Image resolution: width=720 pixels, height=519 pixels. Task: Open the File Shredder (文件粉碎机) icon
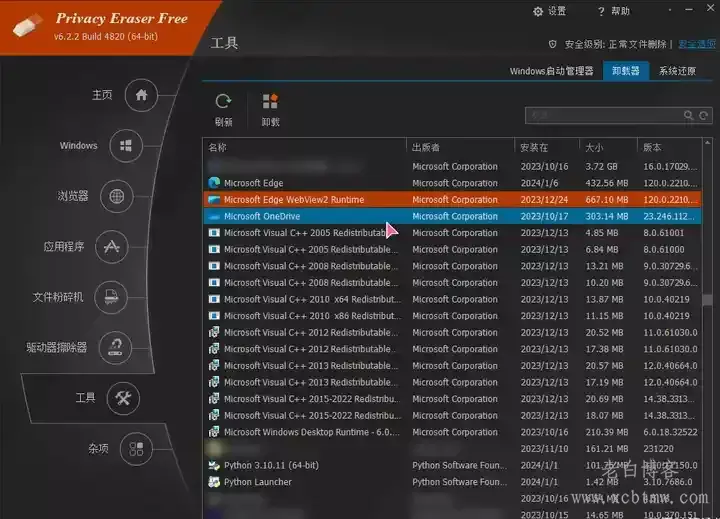tap(111, 297)
